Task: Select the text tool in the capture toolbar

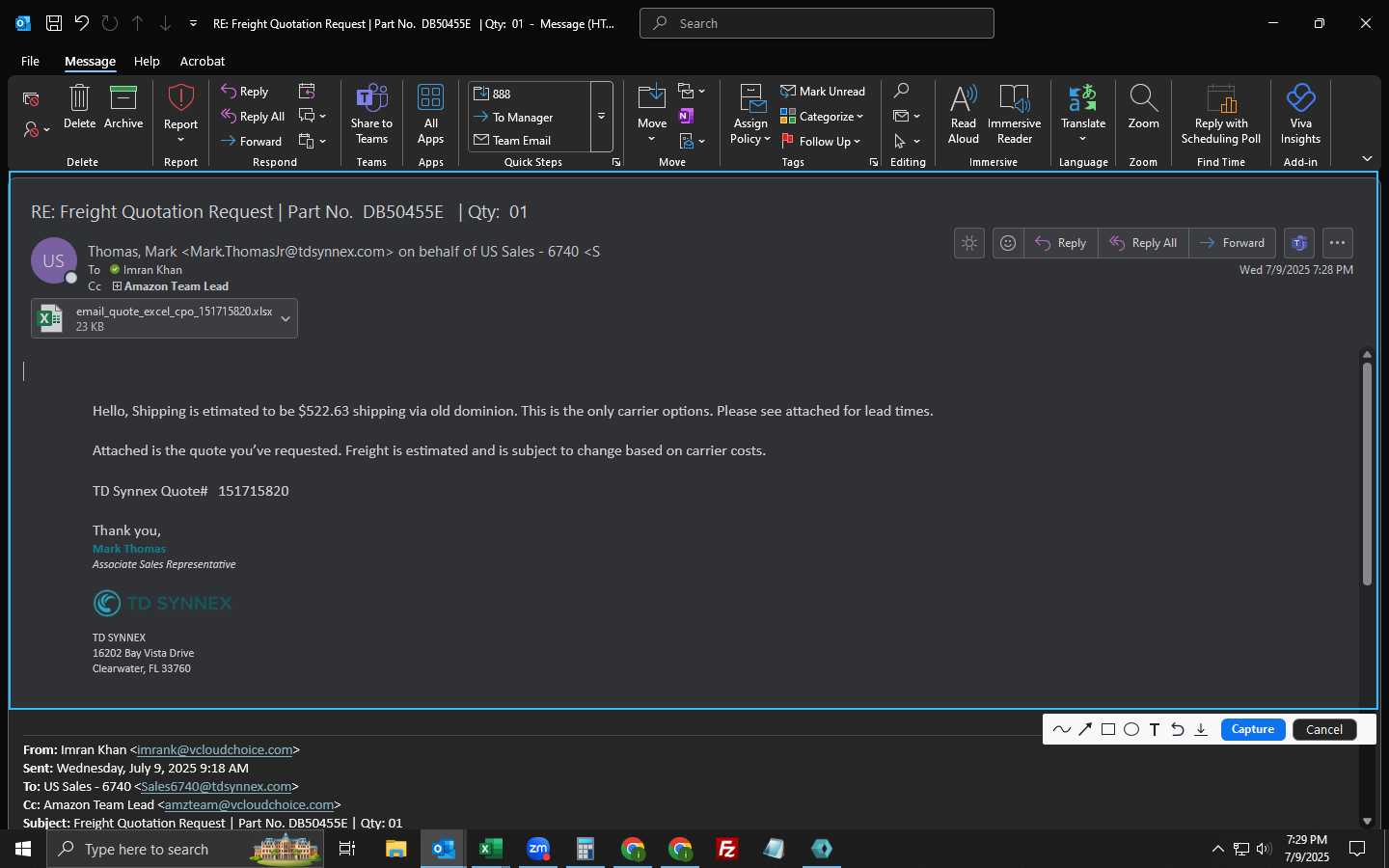Action: pyautogui.click(x=1155, y=729)
